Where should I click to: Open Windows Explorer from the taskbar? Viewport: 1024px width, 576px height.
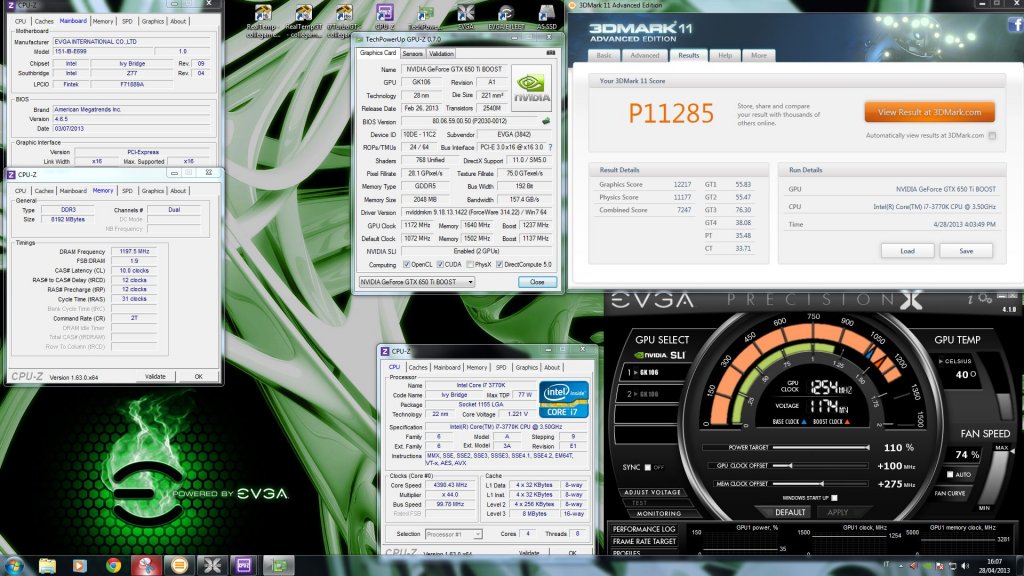[47, 565]
